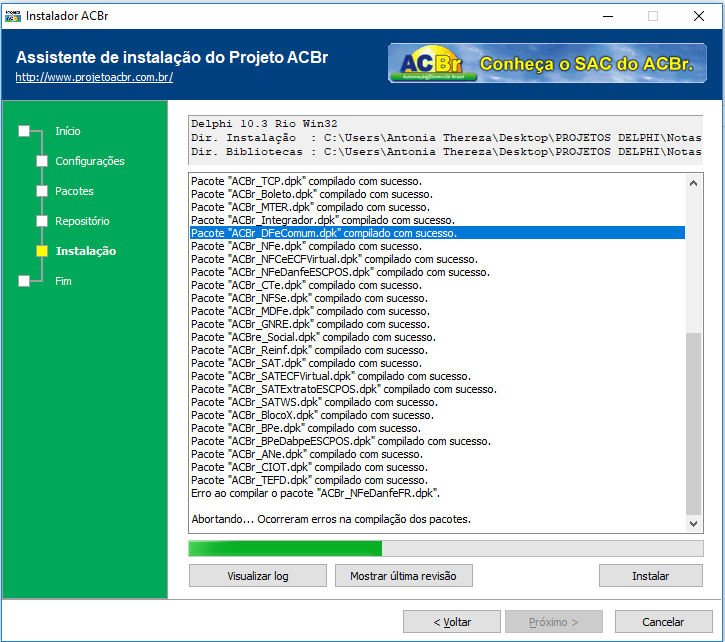Click the Dir. Bibliotecas path line

[446, 152]
